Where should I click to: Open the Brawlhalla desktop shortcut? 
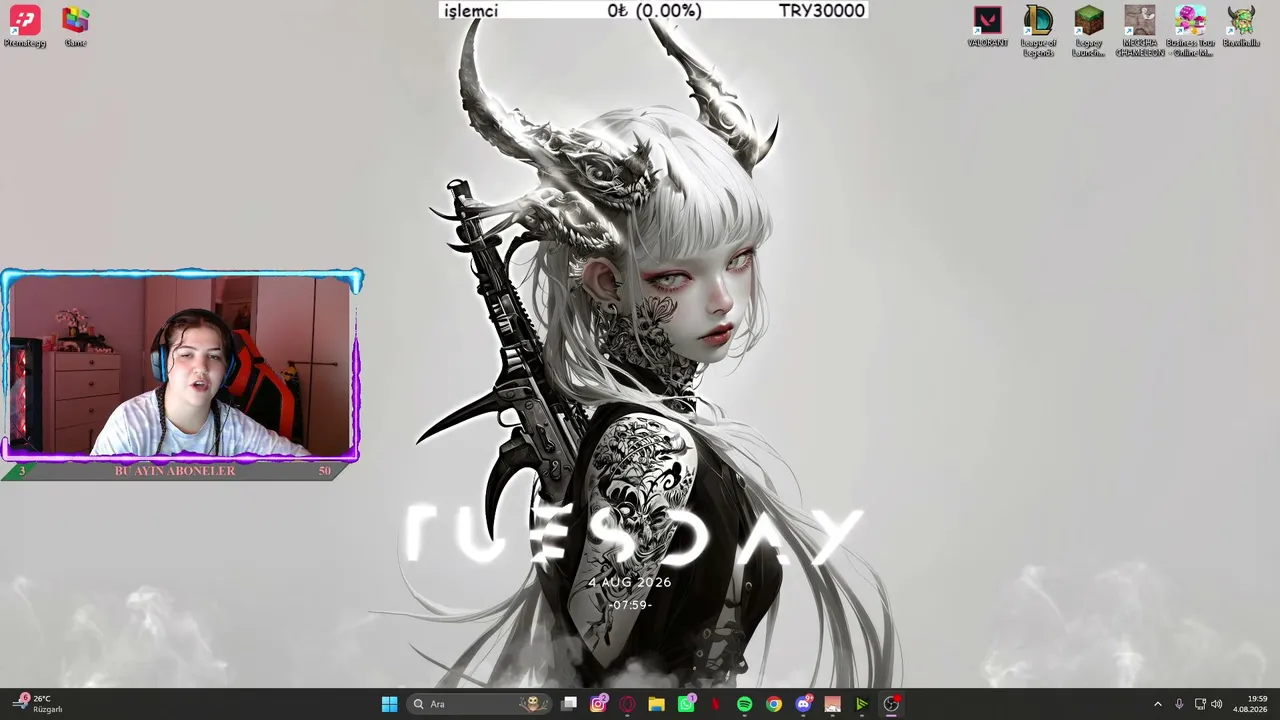click(x=1241, y=27)
